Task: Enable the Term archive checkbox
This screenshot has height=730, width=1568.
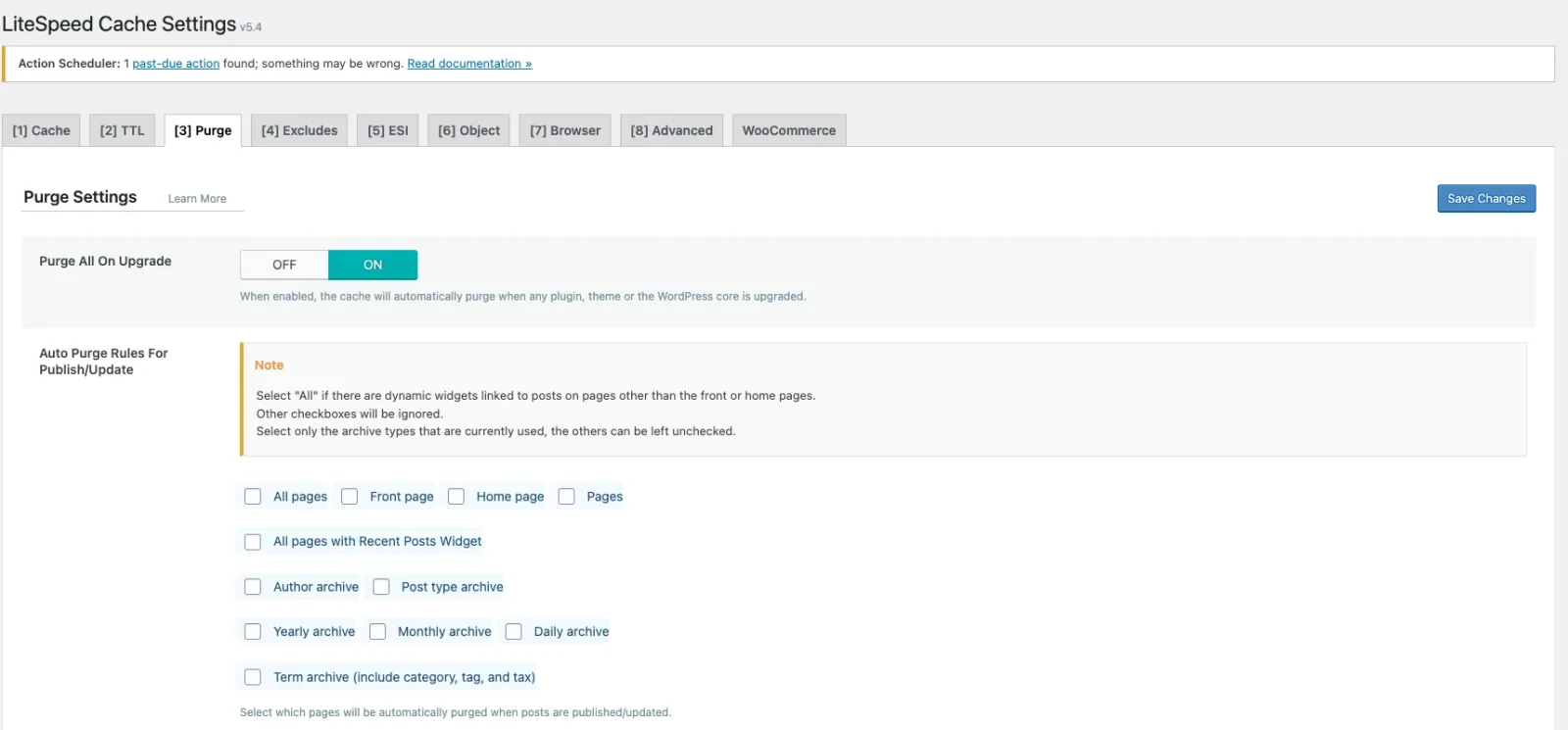Action: click(x=253, y=677)
